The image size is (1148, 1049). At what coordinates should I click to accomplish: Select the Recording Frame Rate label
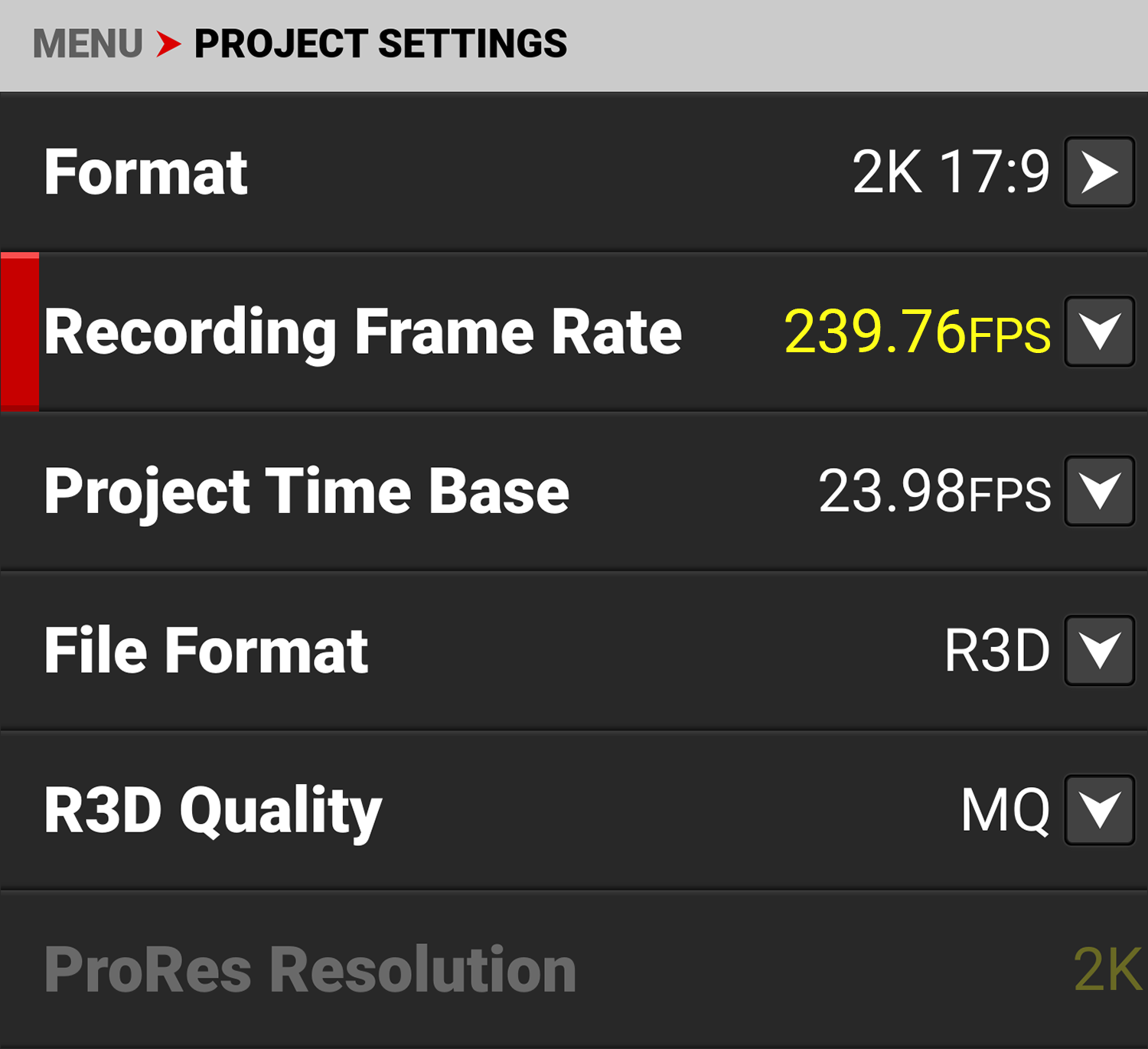pos(362,332)
